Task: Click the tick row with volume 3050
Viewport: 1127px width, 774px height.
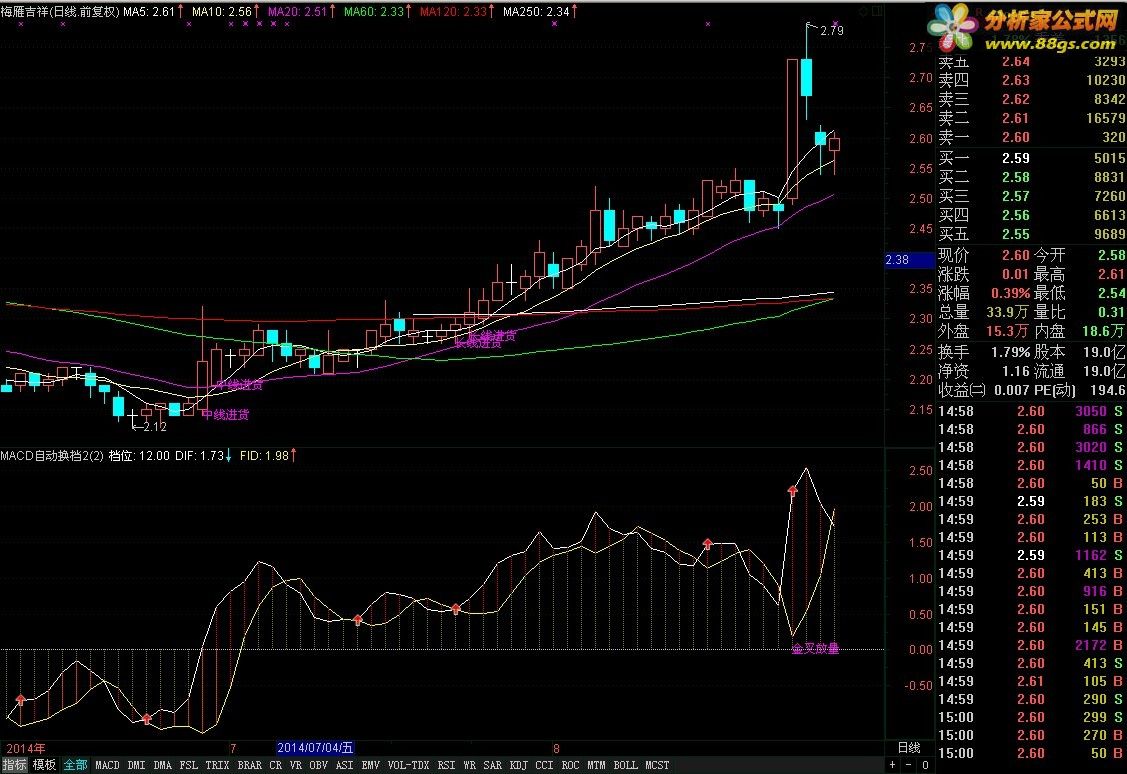Action: click(x=1031, y=411)
